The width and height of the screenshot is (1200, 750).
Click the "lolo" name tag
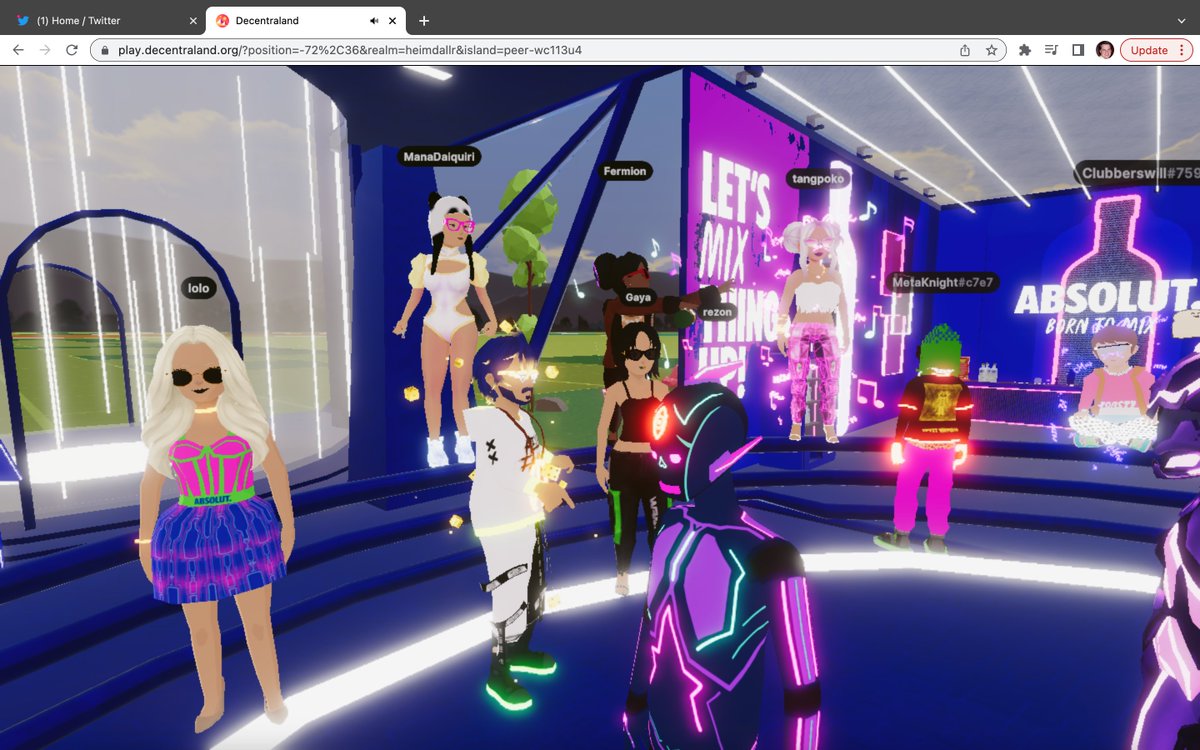point(199,288)
